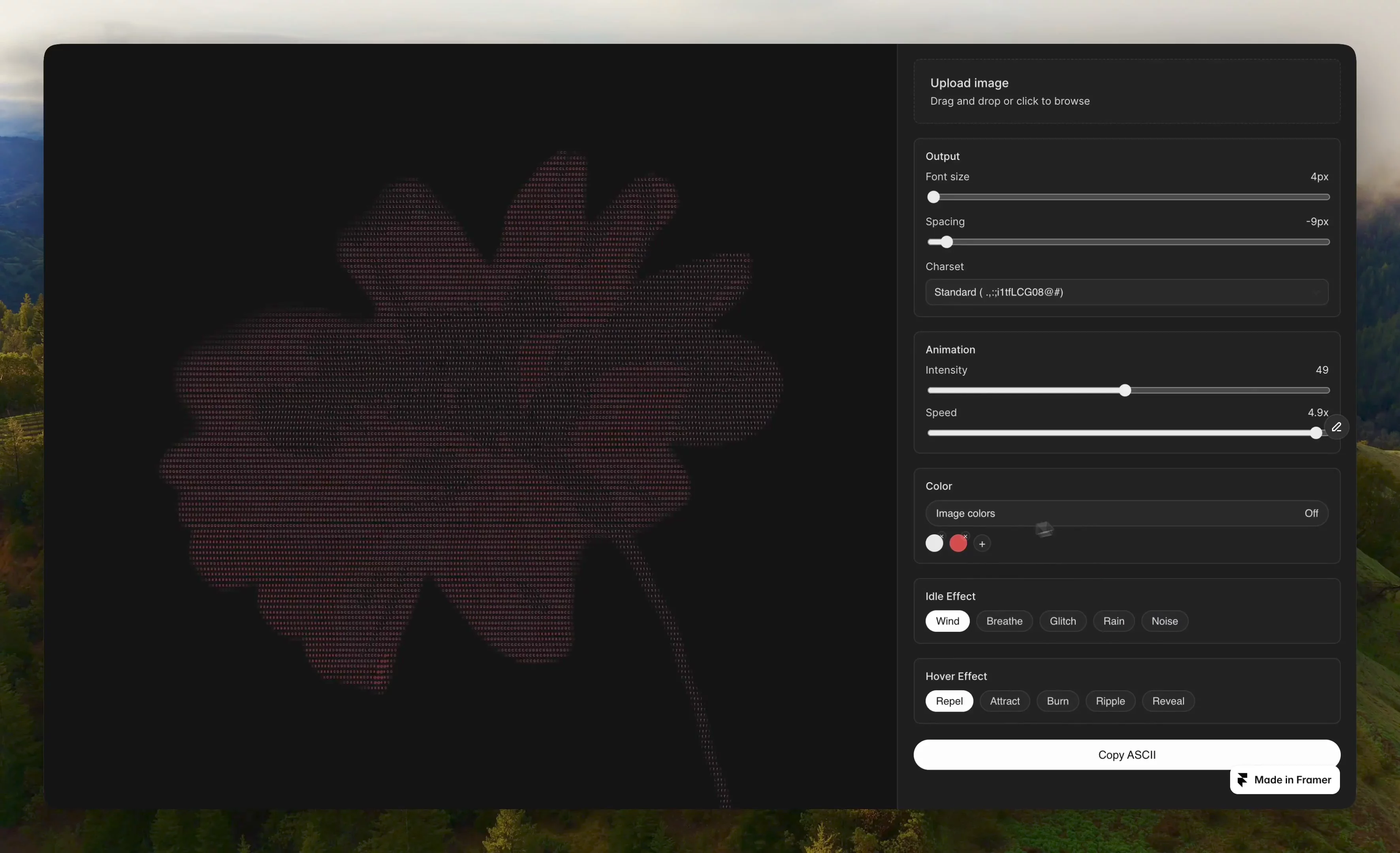The width and height of the screenshot is (1400, 853).
Task: Click the pencil edit icon
Action: click(x=1336, y=427)
